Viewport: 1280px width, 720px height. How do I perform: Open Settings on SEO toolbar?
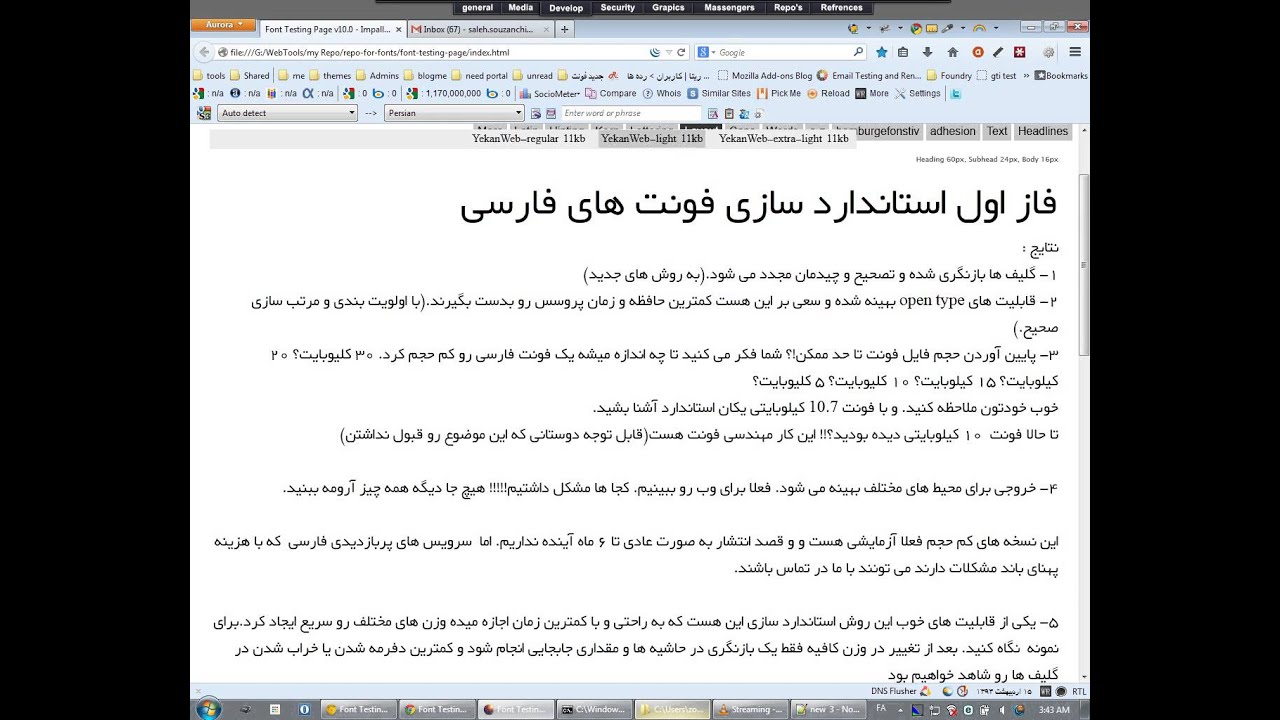click(x=918, y=94)
